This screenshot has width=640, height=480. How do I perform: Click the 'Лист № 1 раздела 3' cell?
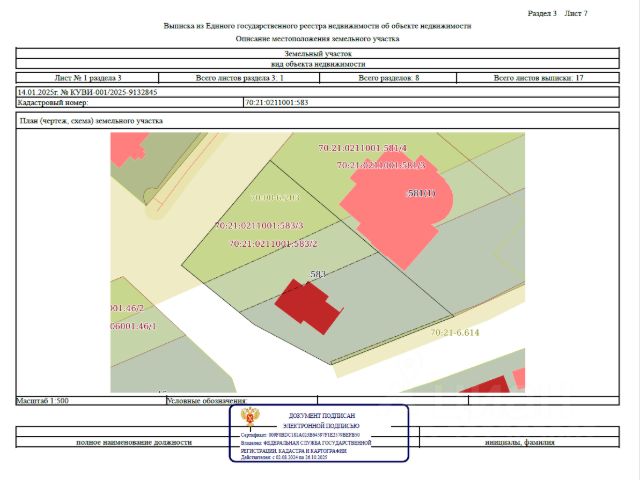pyautogui.click(x=88, y=78)
